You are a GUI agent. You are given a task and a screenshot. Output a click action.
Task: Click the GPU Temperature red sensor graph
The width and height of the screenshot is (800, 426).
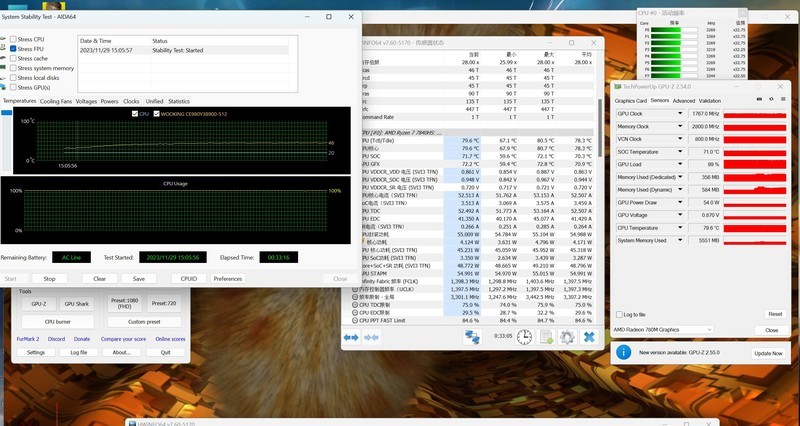tap(754, 227)
